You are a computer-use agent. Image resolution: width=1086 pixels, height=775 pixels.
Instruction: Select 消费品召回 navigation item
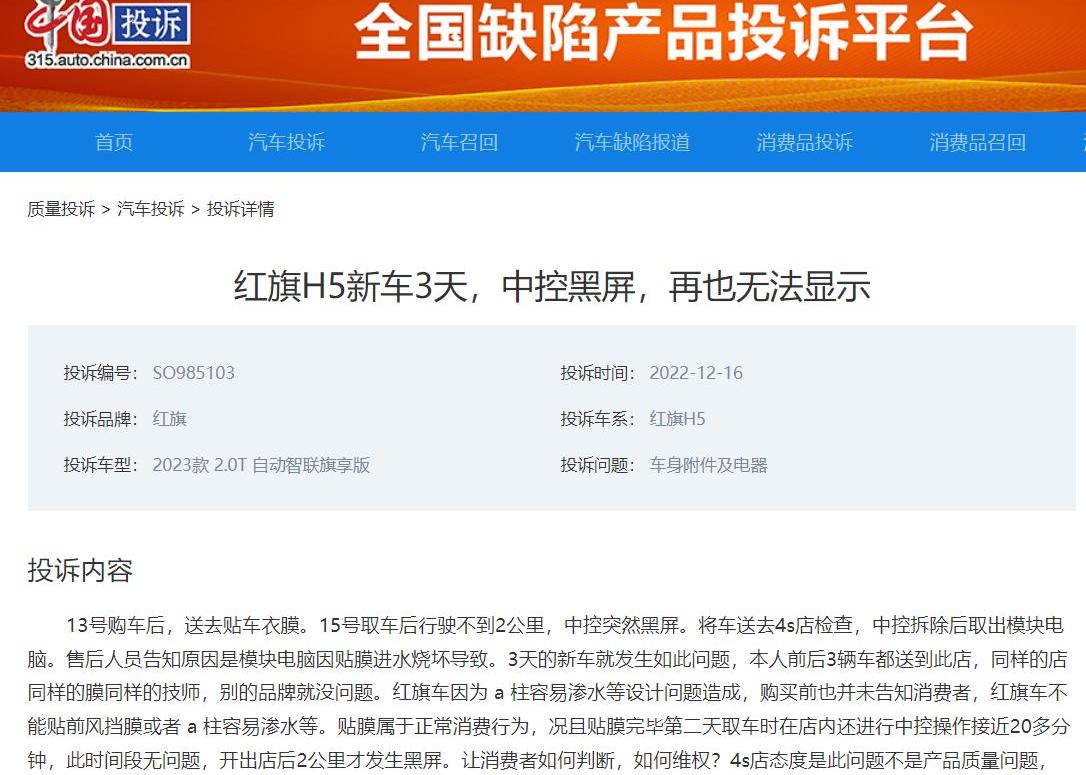click(x=977, y=142)
